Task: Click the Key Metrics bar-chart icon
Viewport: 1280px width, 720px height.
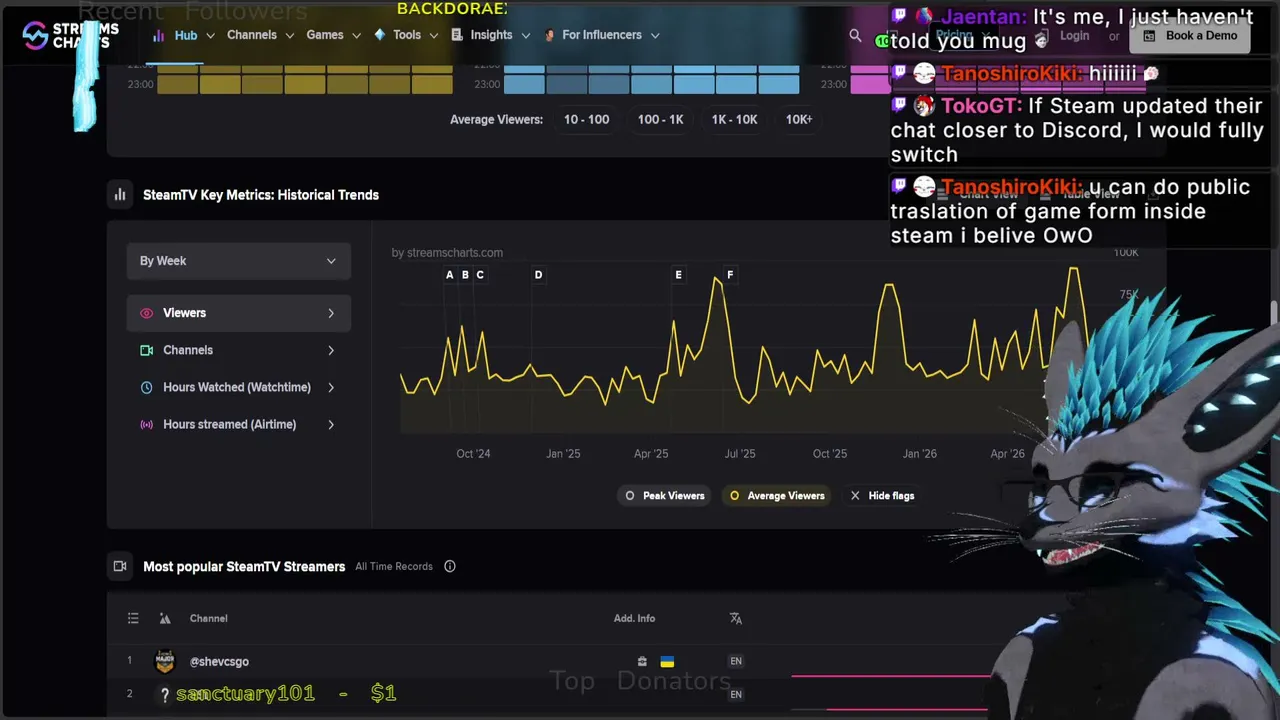Action: point(120,195)
